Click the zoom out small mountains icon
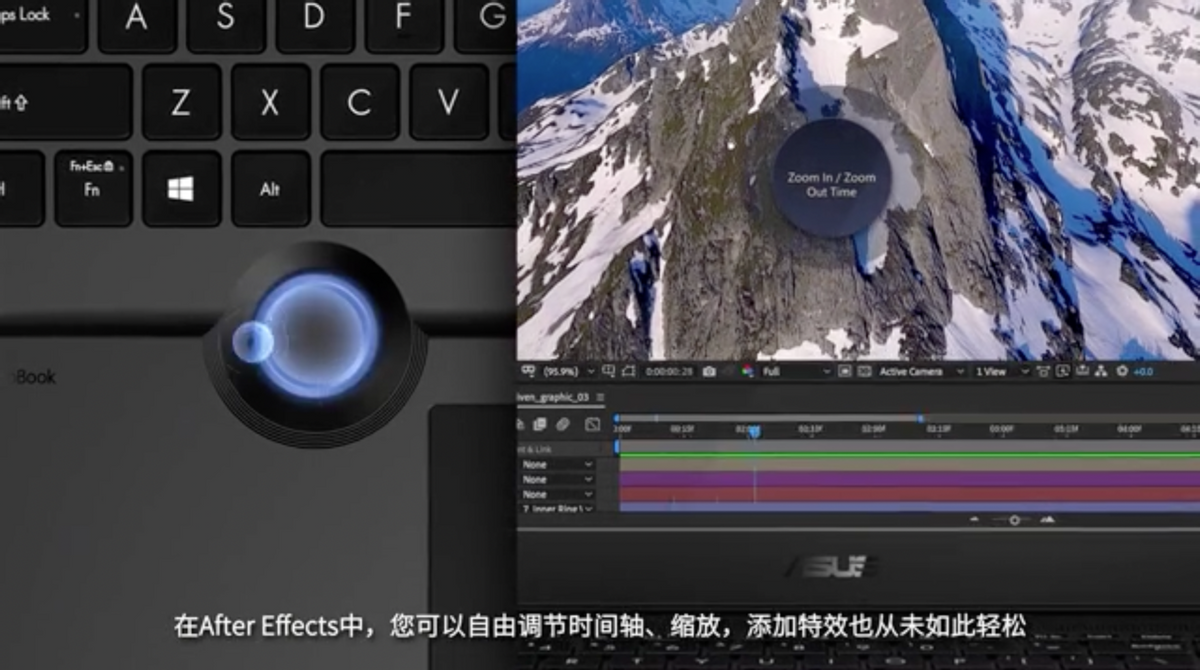The image size is (1200, 670). coord(975,520)
